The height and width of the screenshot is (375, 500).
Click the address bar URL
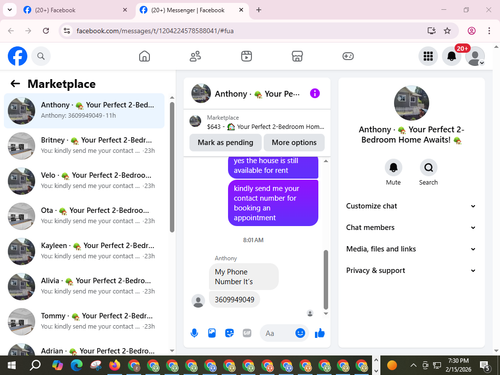pos(155,31)
